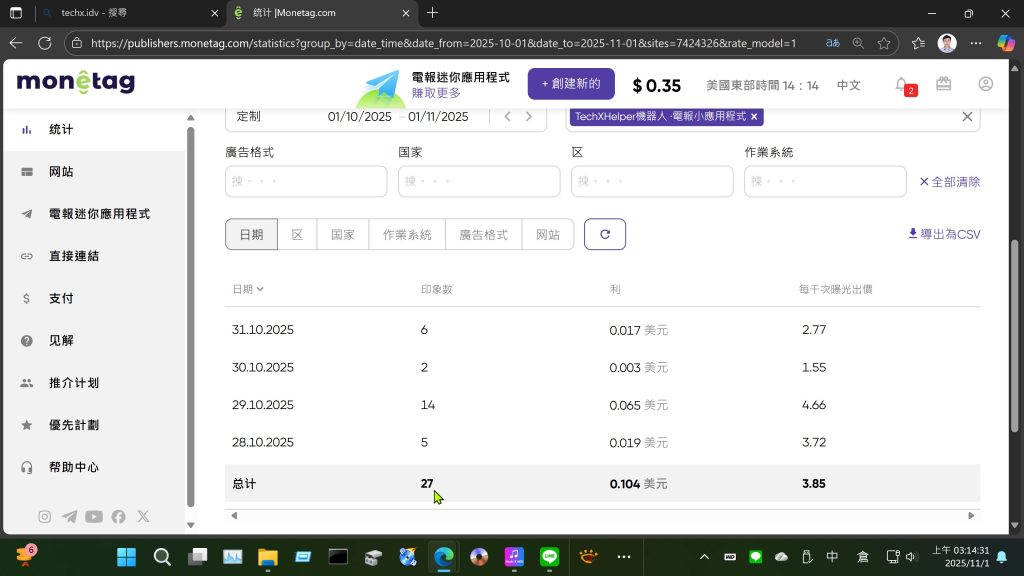Open Instagram social icon in sidebar
The image size is (1024, 576).
tap(44, 516)
